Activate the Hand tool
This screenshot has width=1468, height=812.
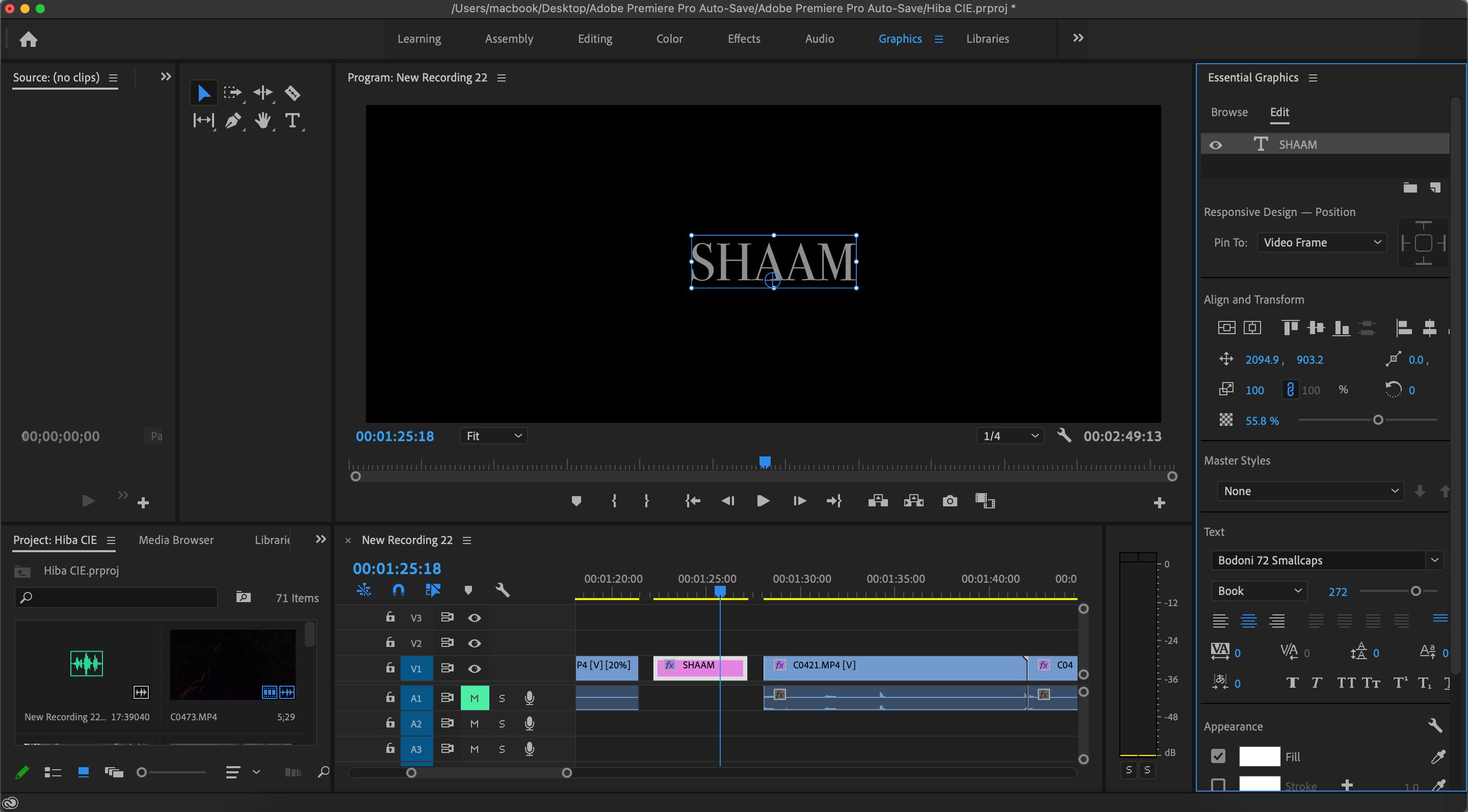point(263,121)
